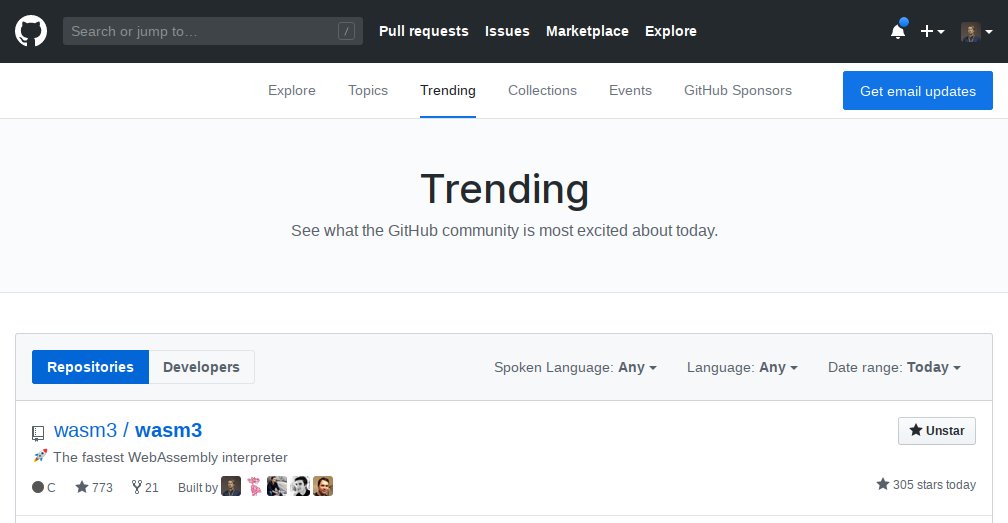Expand the Spoken Language filter dropdown
The height and width of the screenshot is (523, 1008).
coord(575,368)
